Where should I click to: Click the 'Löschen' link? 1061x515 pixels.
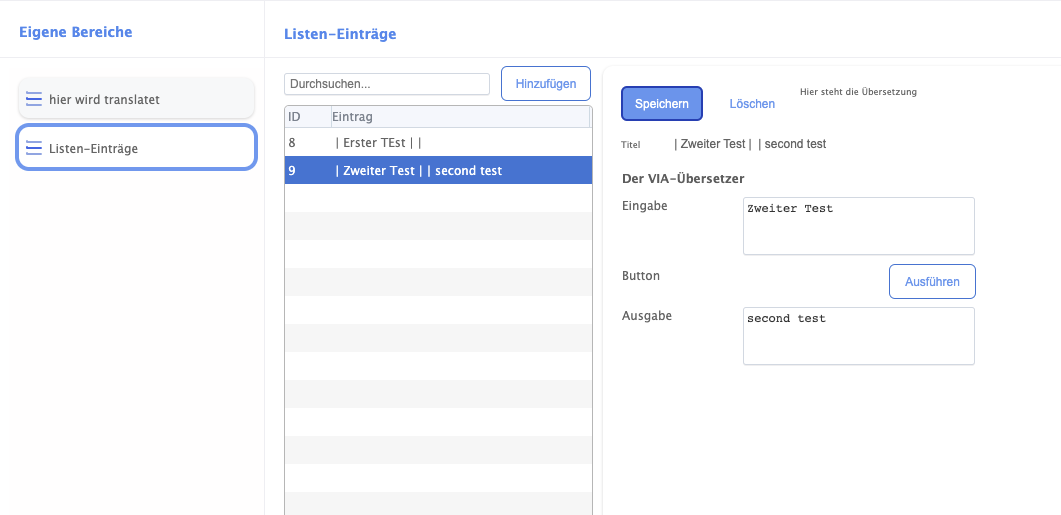752,104
